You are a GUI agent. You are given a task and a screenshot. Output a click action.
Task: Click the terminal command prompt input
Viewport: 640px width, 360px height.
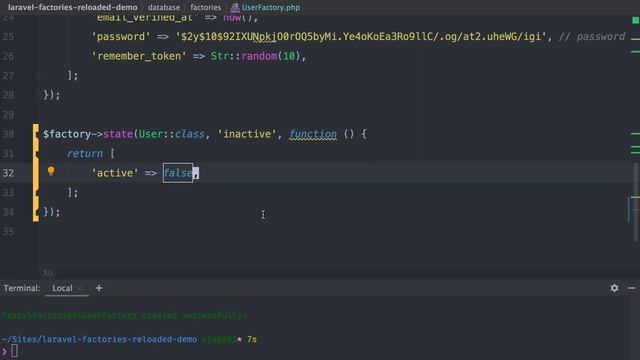coord(14,351)
